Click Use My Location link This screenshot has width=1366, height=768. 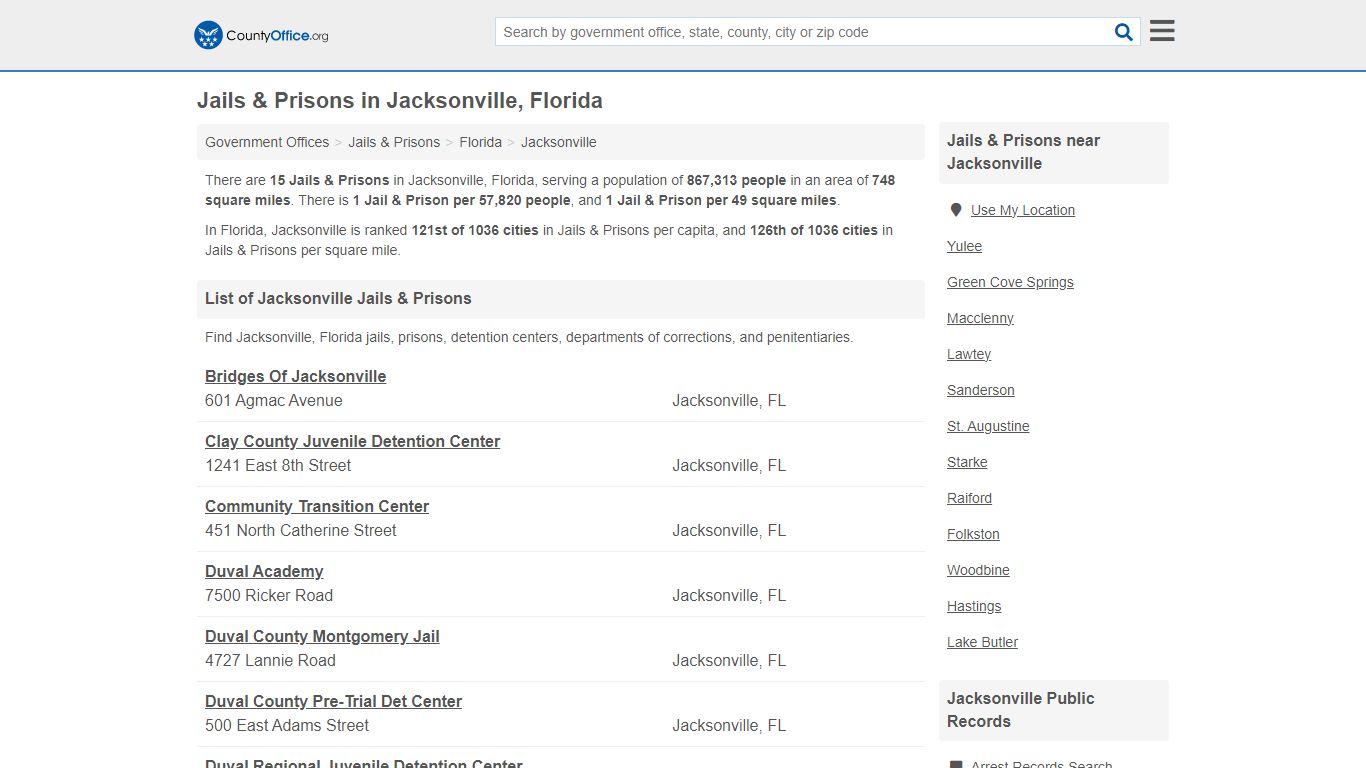[x=1023, y=210]
